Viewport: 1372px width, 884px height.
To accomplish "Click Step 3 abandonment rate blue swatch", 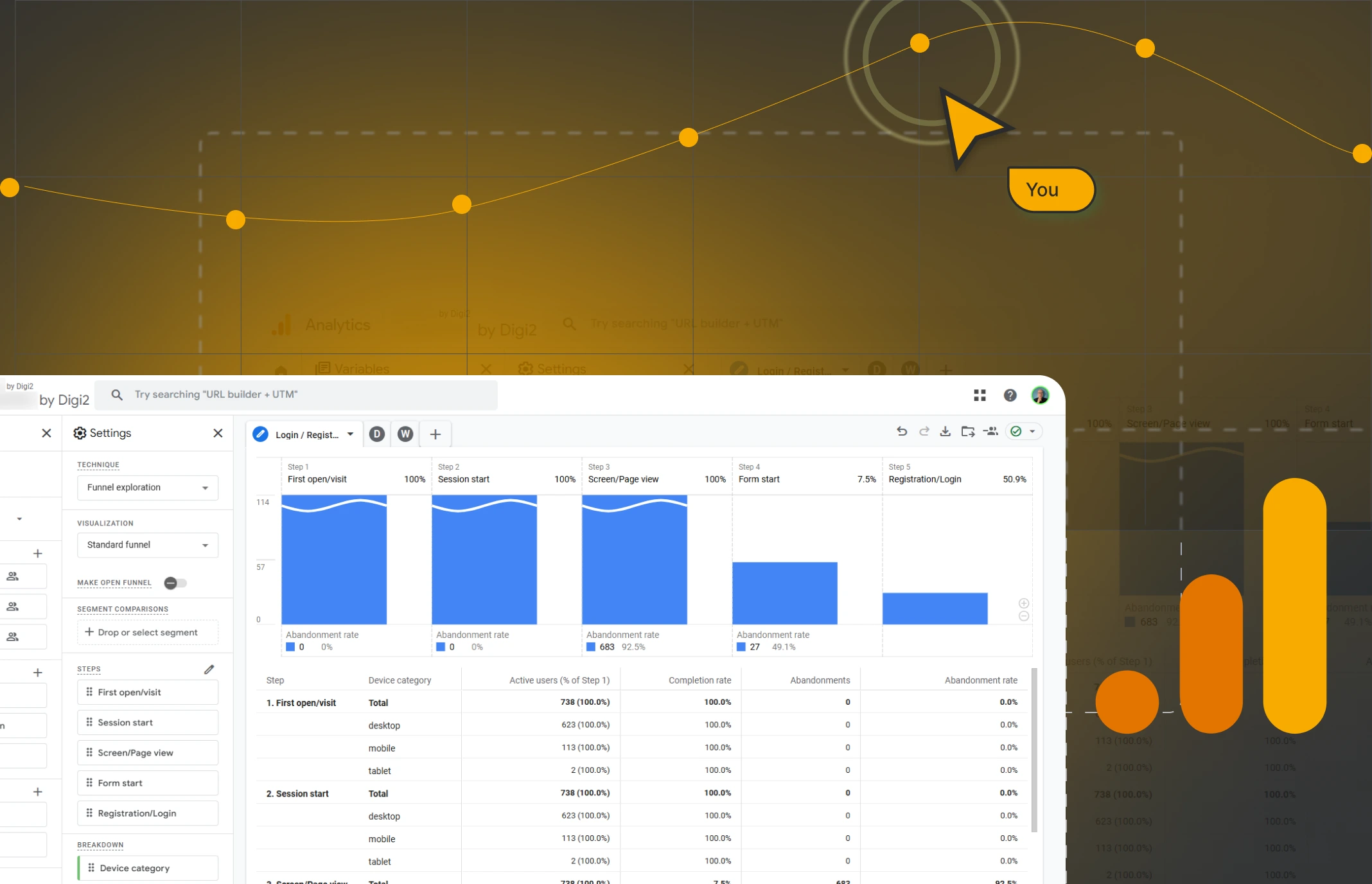I will (x=591, y=647).
